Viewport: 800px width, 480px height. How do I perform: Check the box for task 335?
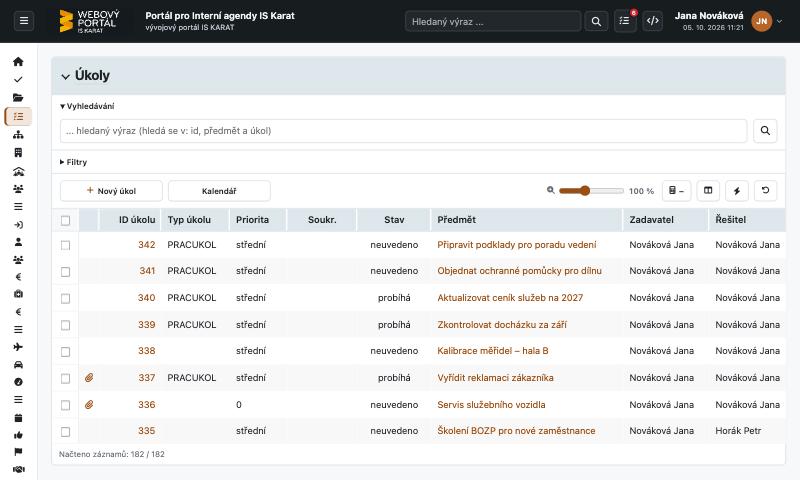[x=65, y=432]
